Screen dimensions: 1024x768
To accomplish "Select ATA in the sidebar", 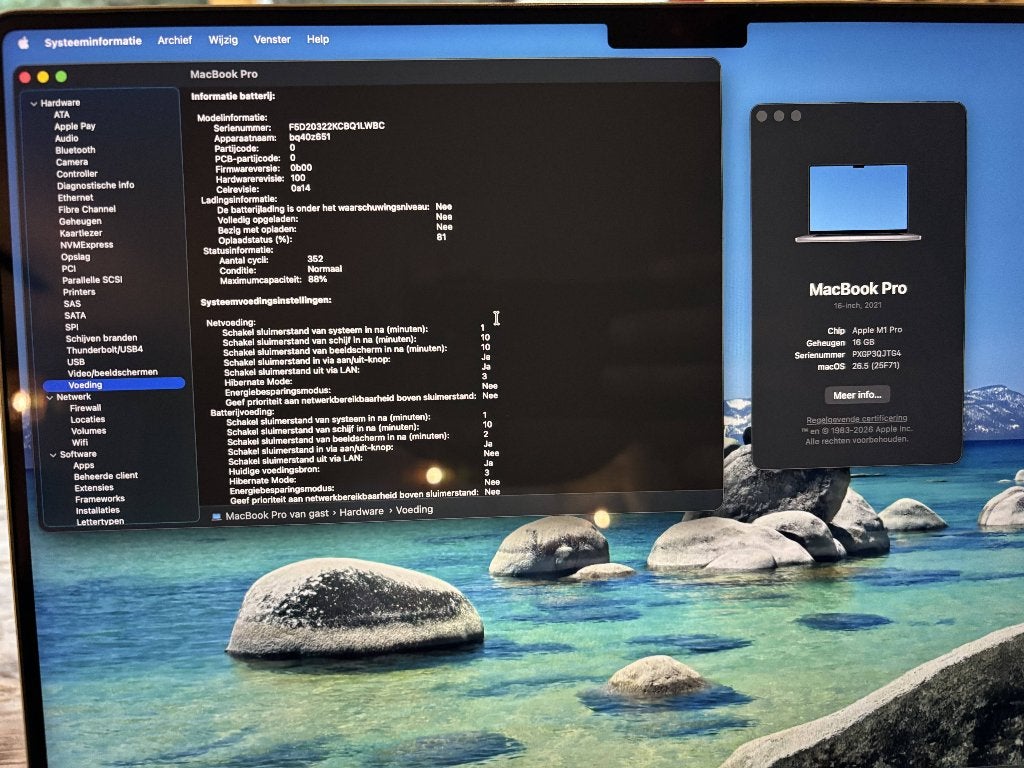I will 61,114.
